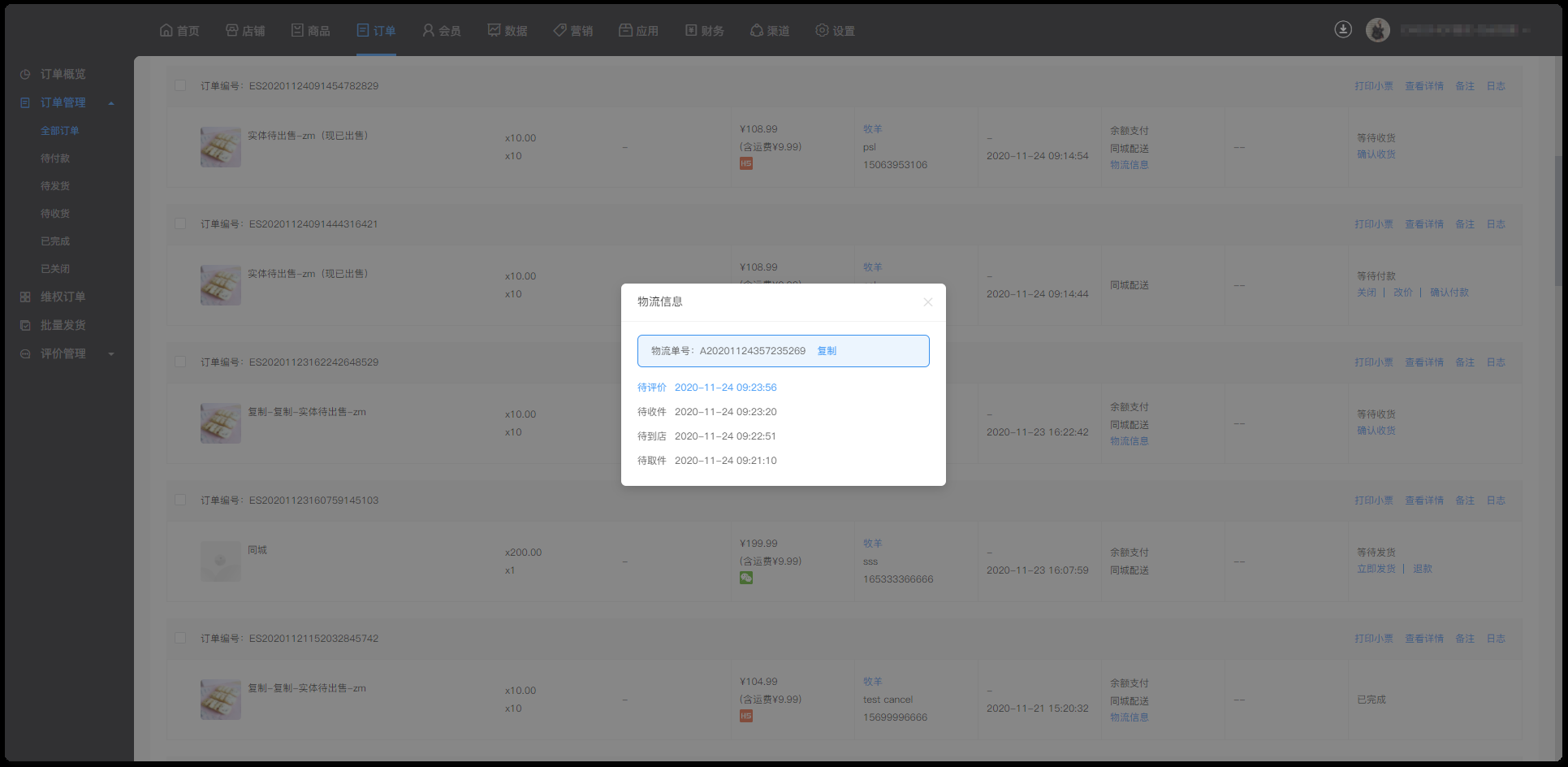The width and height of the screenshot is (1568, 767).
Task: Click 立即发货 on the 同城 order
Action: pyautogui.click(x=1376, y=569)
